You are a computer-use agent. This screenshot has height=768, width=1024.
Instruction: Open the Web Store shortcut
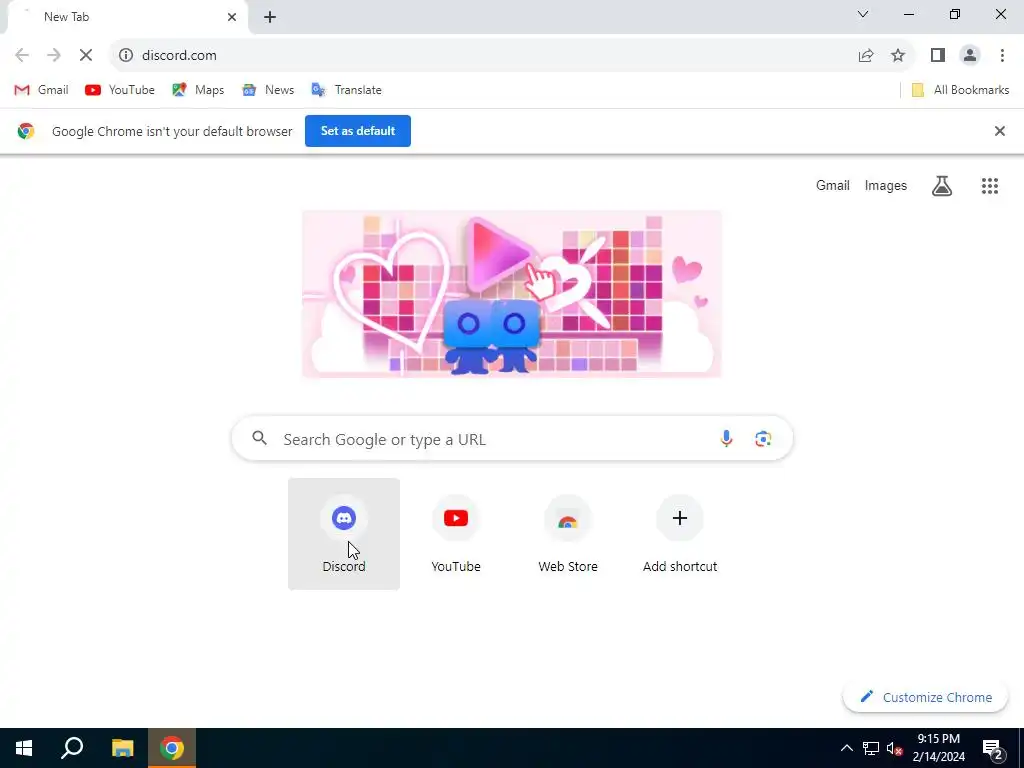568,534
